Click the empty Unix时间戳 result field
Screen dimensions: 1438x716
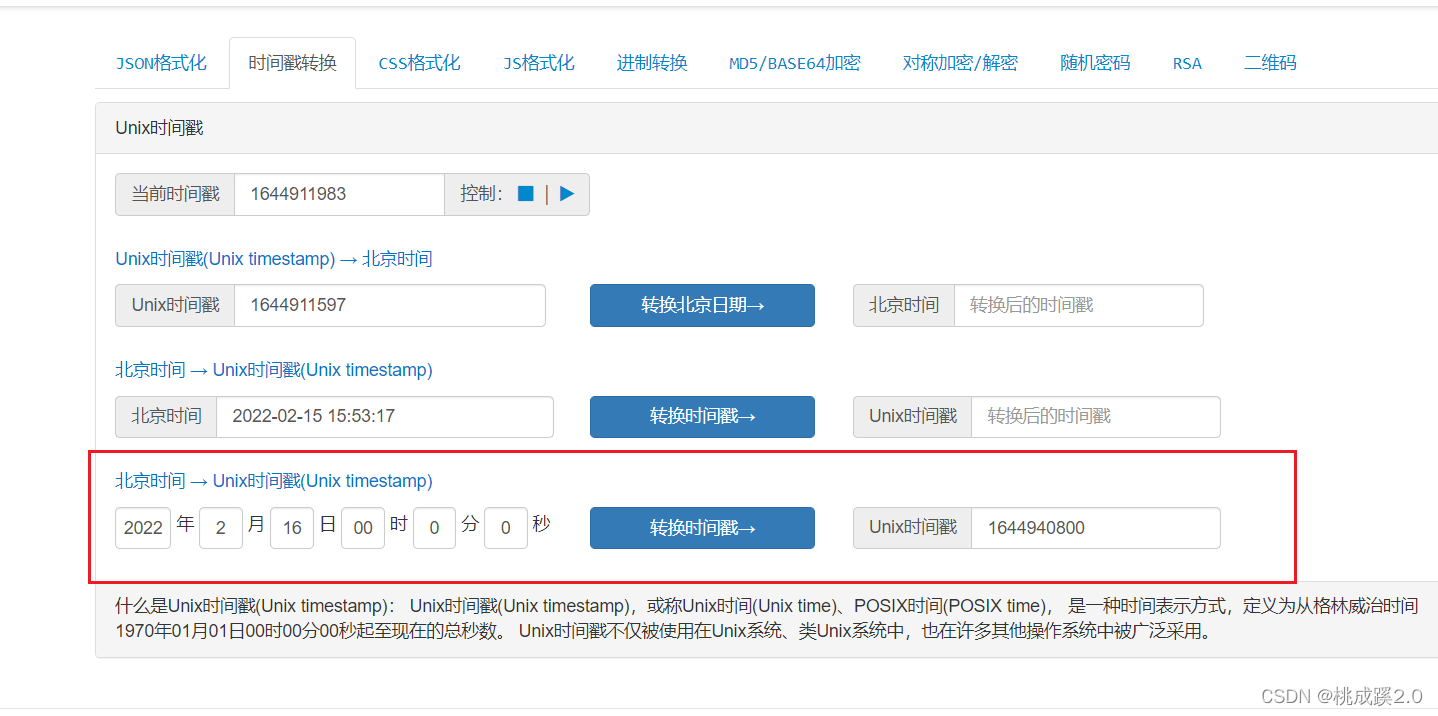[1096, 416]
